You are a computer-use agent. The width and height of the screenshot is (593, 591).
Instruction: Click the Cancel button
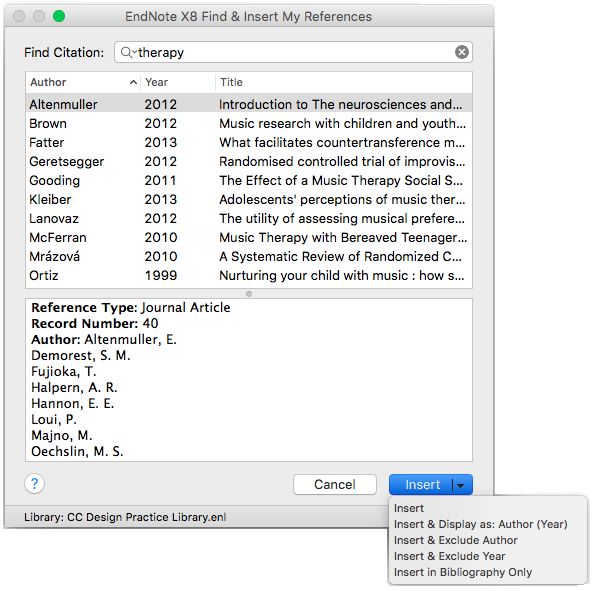click(335, 485)
